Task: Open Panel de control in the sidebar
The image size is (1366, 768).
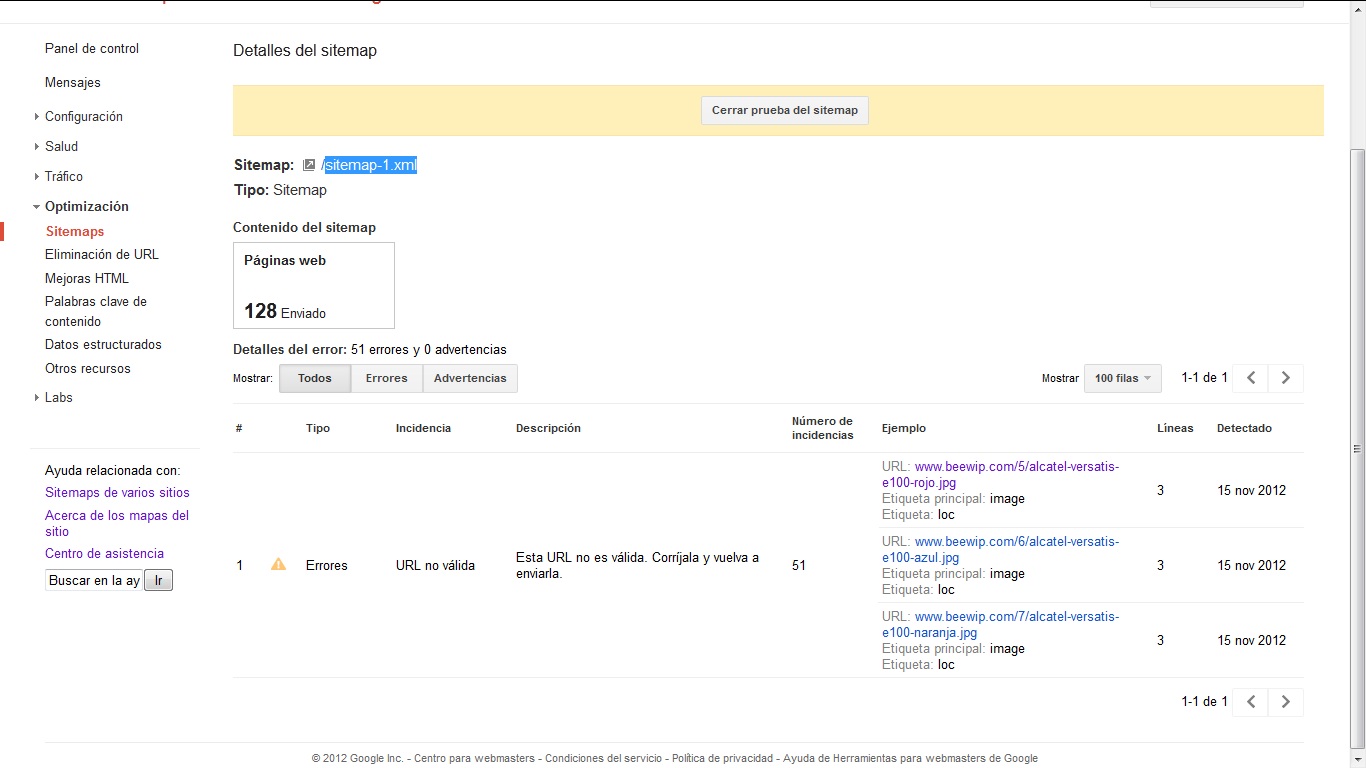Action: [92, 49]
